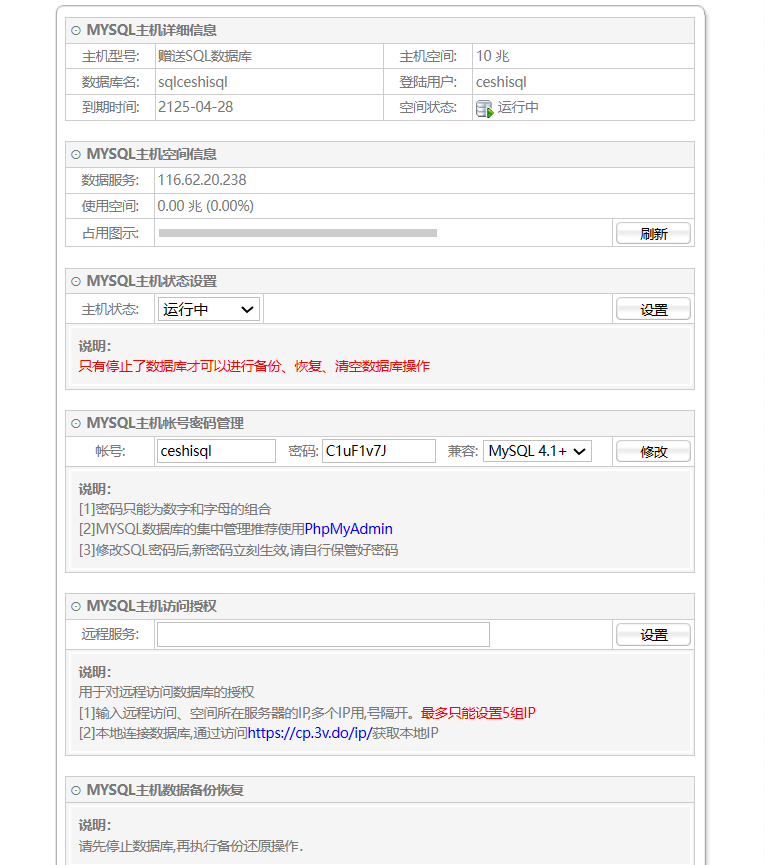Click 设置 button for remote access
This screenshot has width=765, height=865.
click(x=653, y=635)
